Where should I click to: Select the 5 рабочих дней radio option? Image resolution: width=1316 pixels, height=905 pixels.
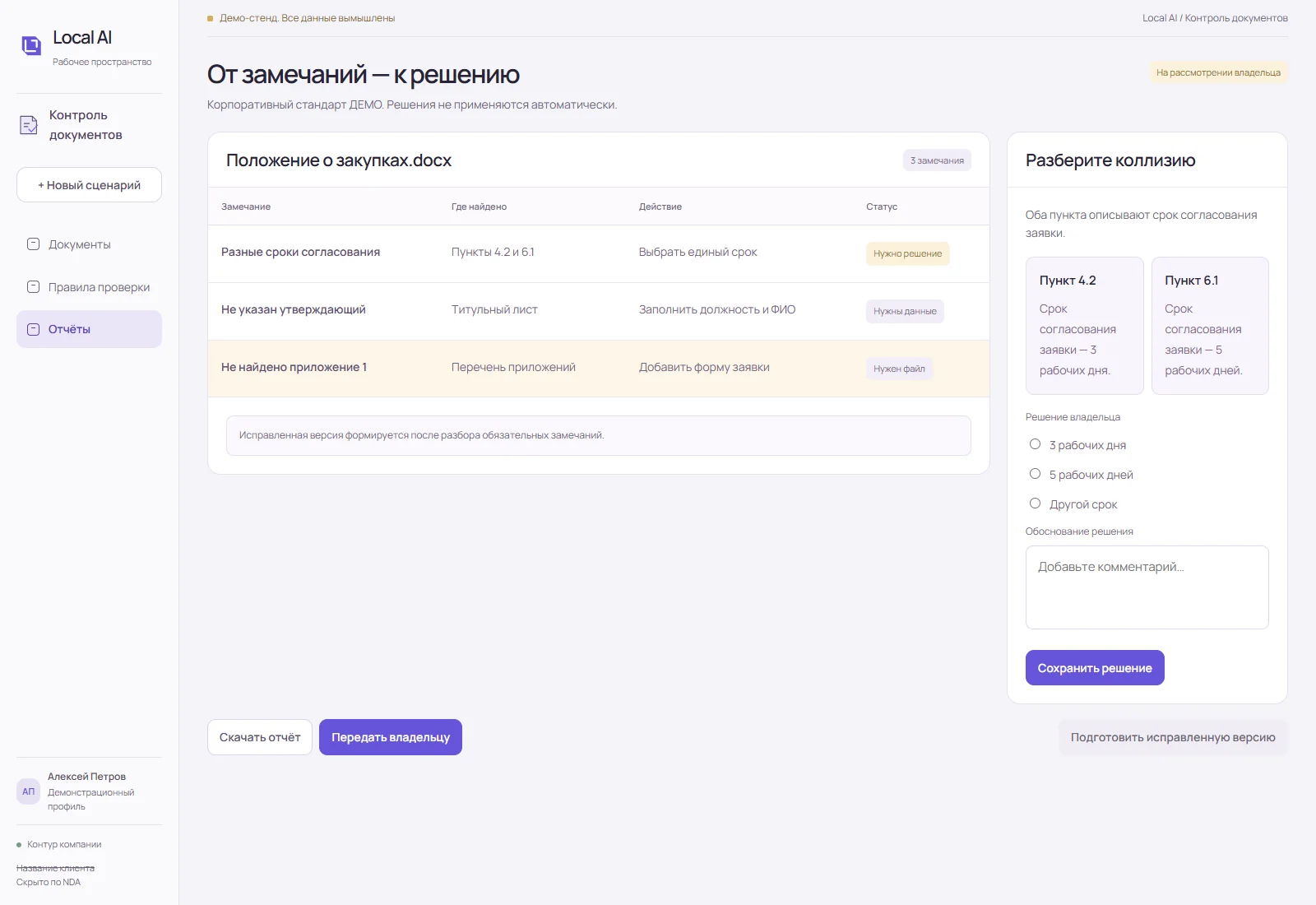[1035, 474]
